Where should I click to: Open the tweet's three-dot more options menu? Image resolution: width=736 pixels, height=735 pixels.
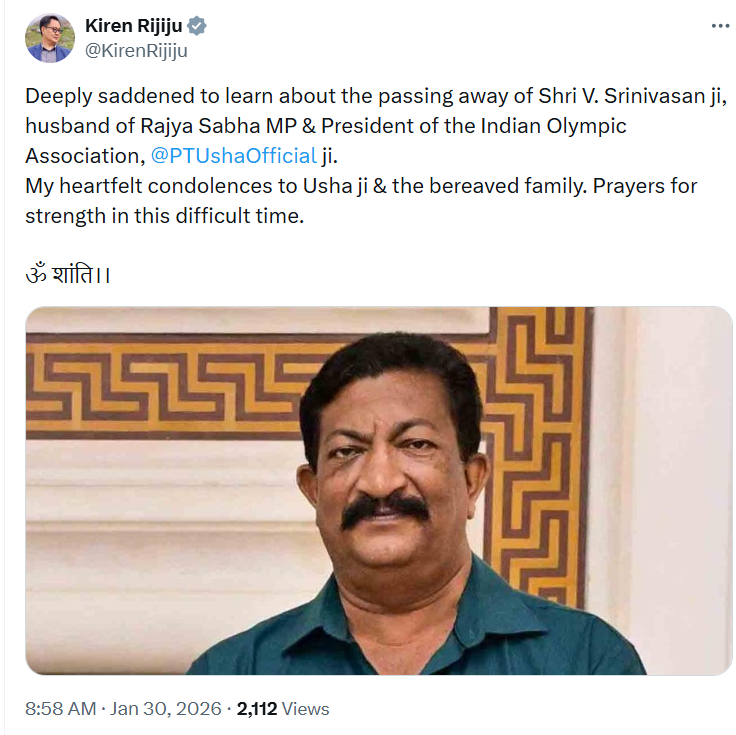point(720,27)
